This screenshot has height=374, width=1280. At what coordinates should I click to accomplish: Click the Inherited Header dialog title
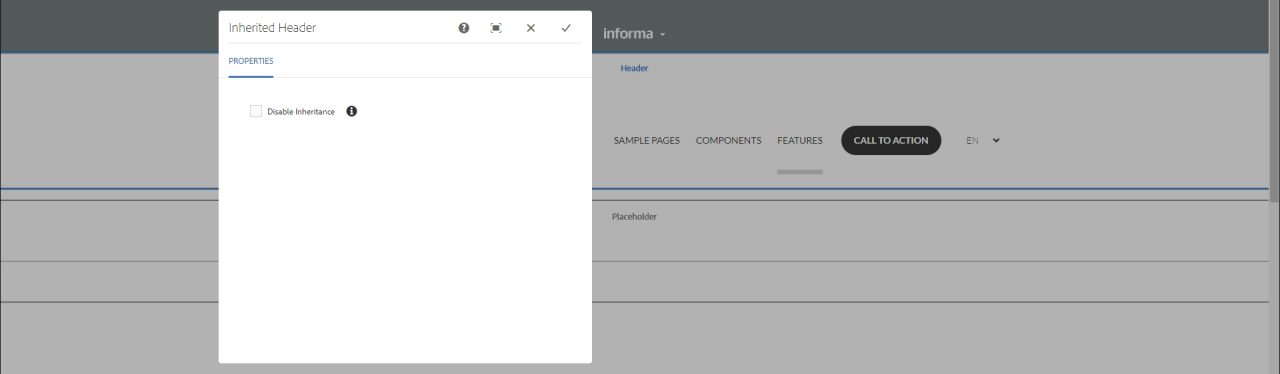(x=272, y=28)
